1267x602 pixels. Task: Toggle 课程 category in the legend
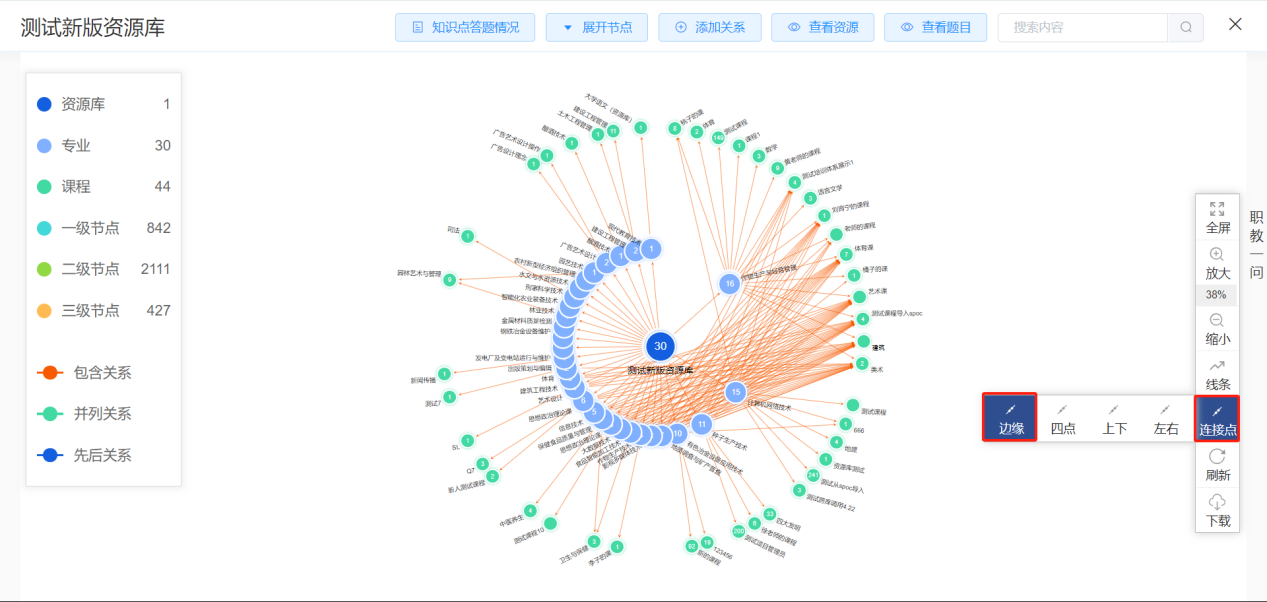(44, 187)
